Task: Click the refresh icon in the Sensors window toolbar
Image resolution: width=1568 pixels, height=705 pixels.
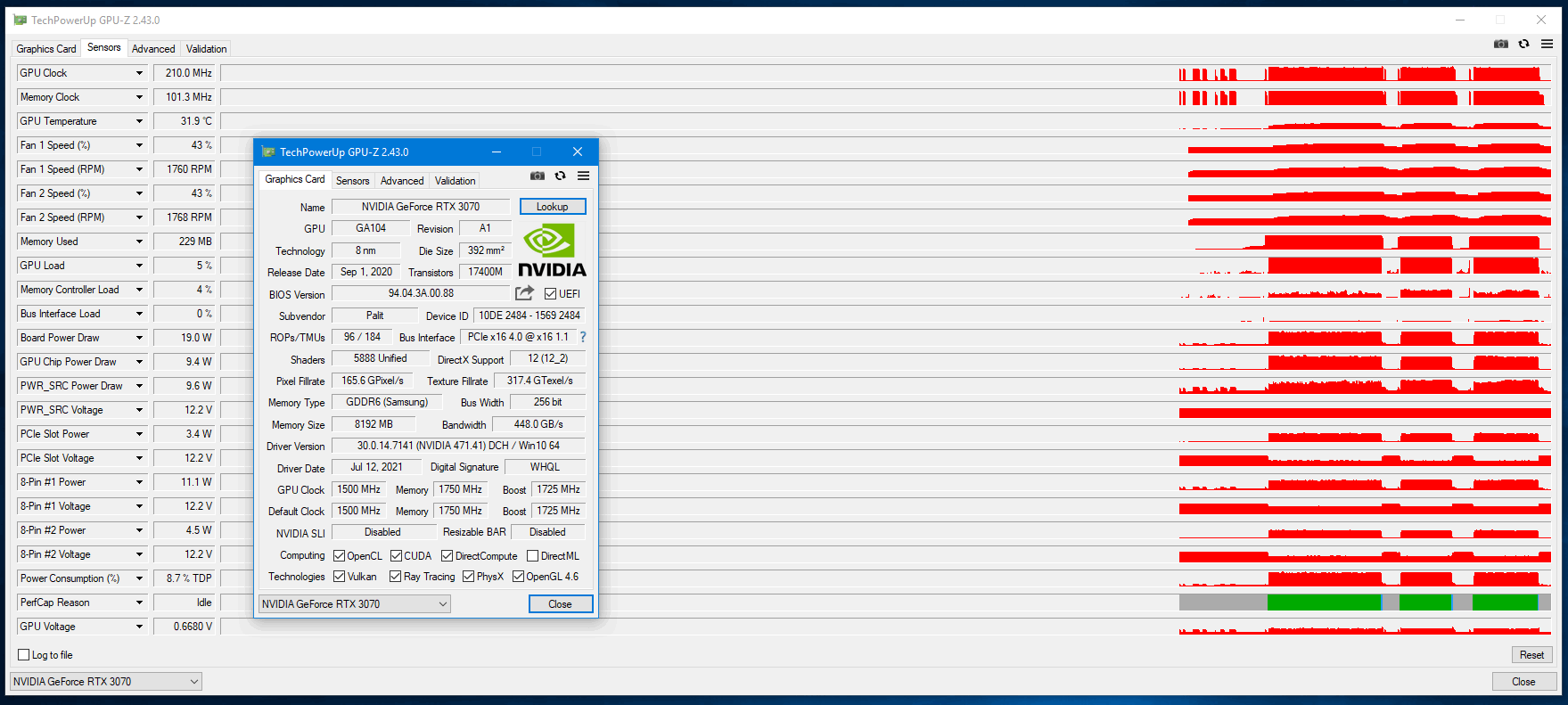Action: pos(1524,44)
